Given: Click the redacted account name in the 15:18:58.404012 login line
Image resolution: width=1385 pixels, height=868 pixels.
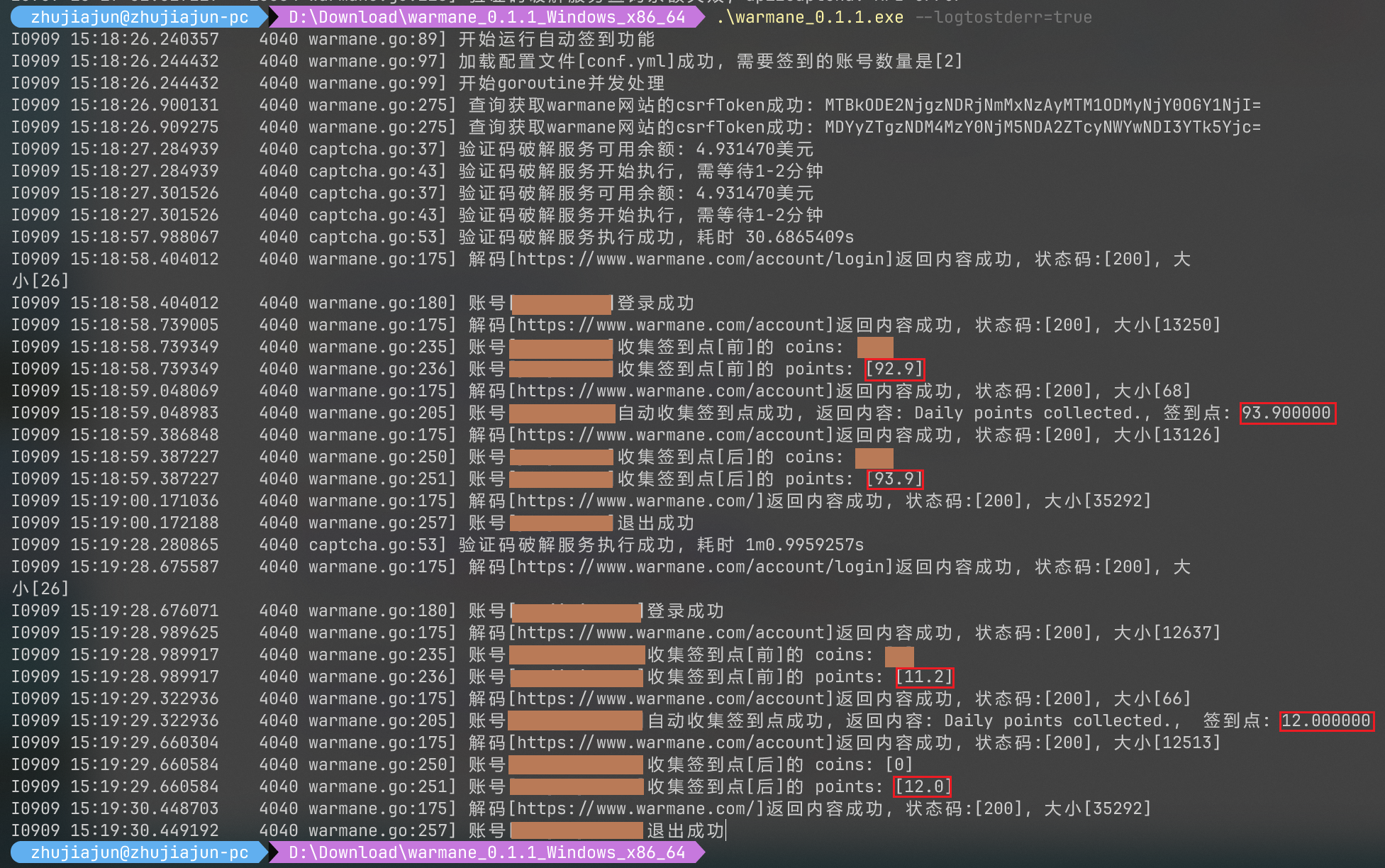Looking at the screenshot, I should (561, 304).
